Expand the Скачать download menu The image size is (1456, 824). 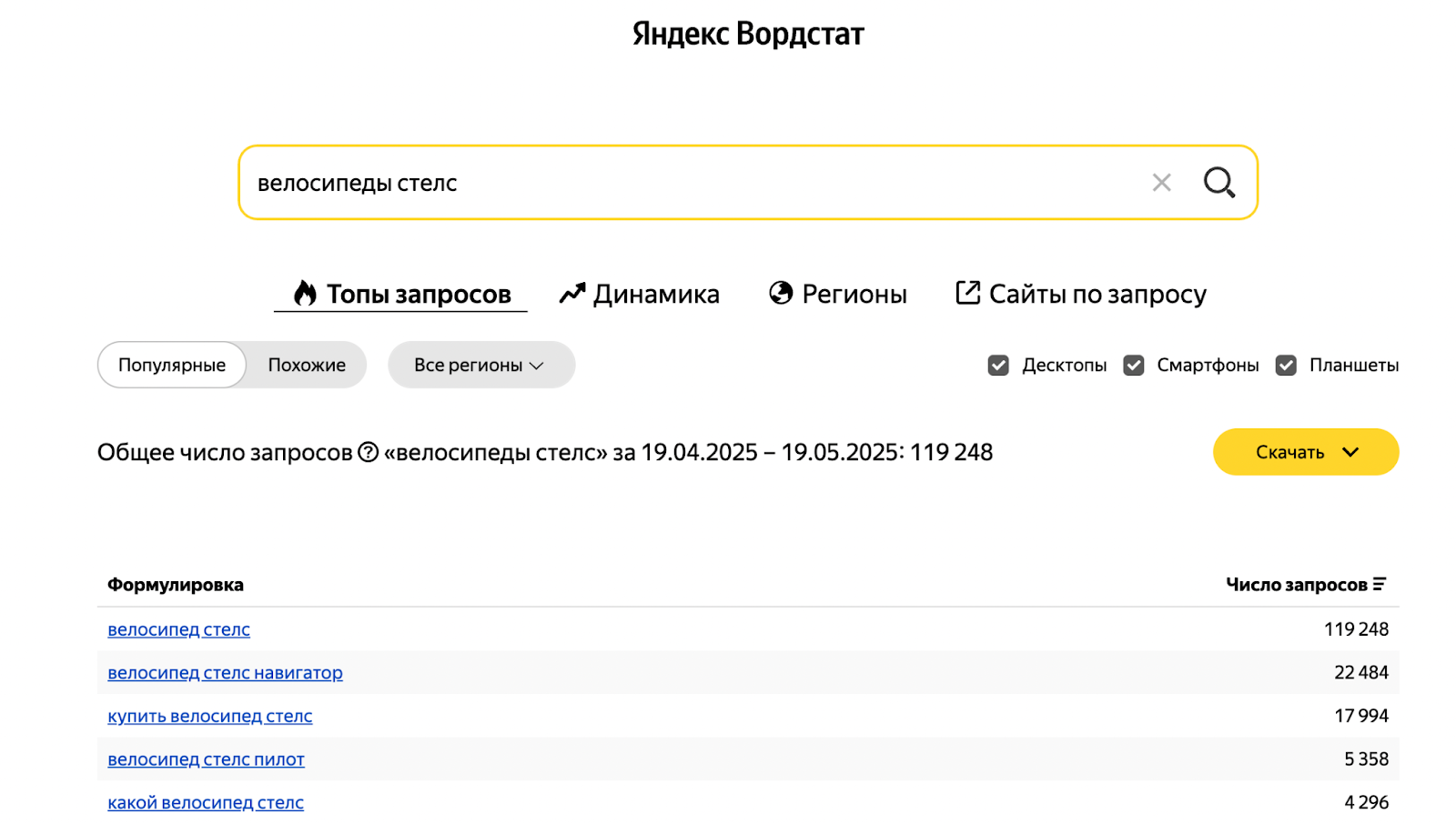pyautogui.click(x=1305, y=452)
